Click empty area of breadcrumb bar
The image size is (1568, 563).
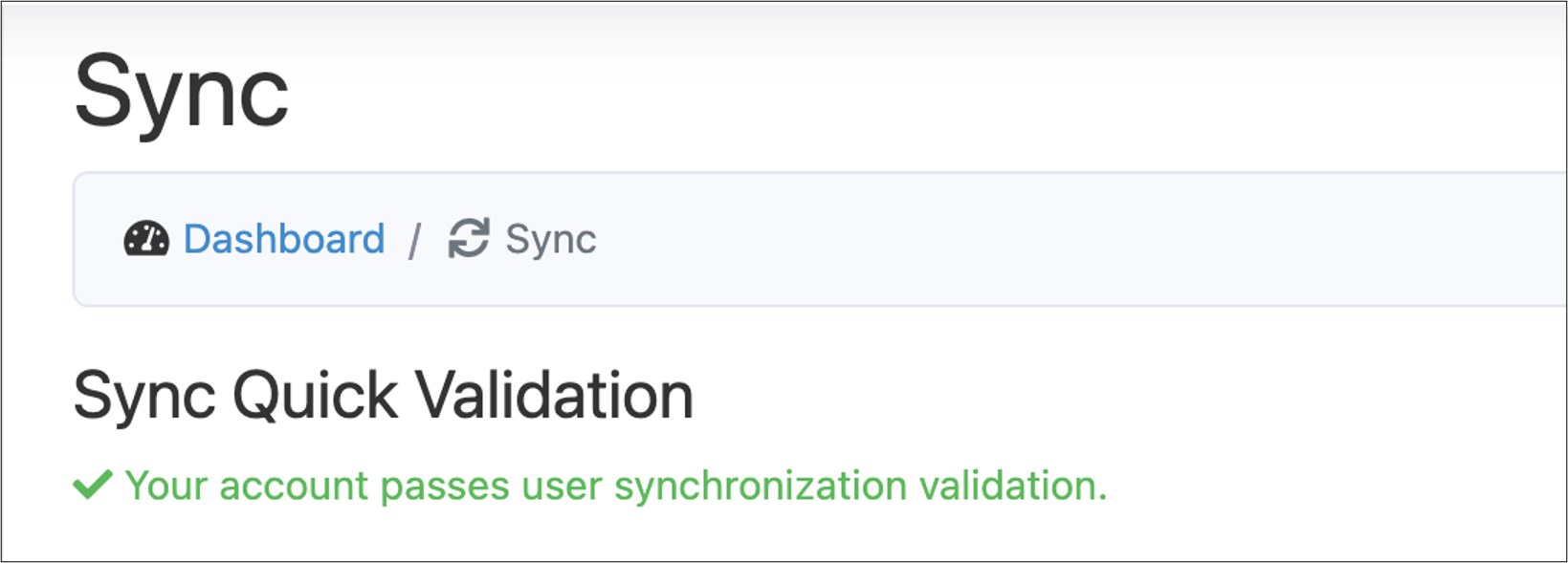(1052, 239)
